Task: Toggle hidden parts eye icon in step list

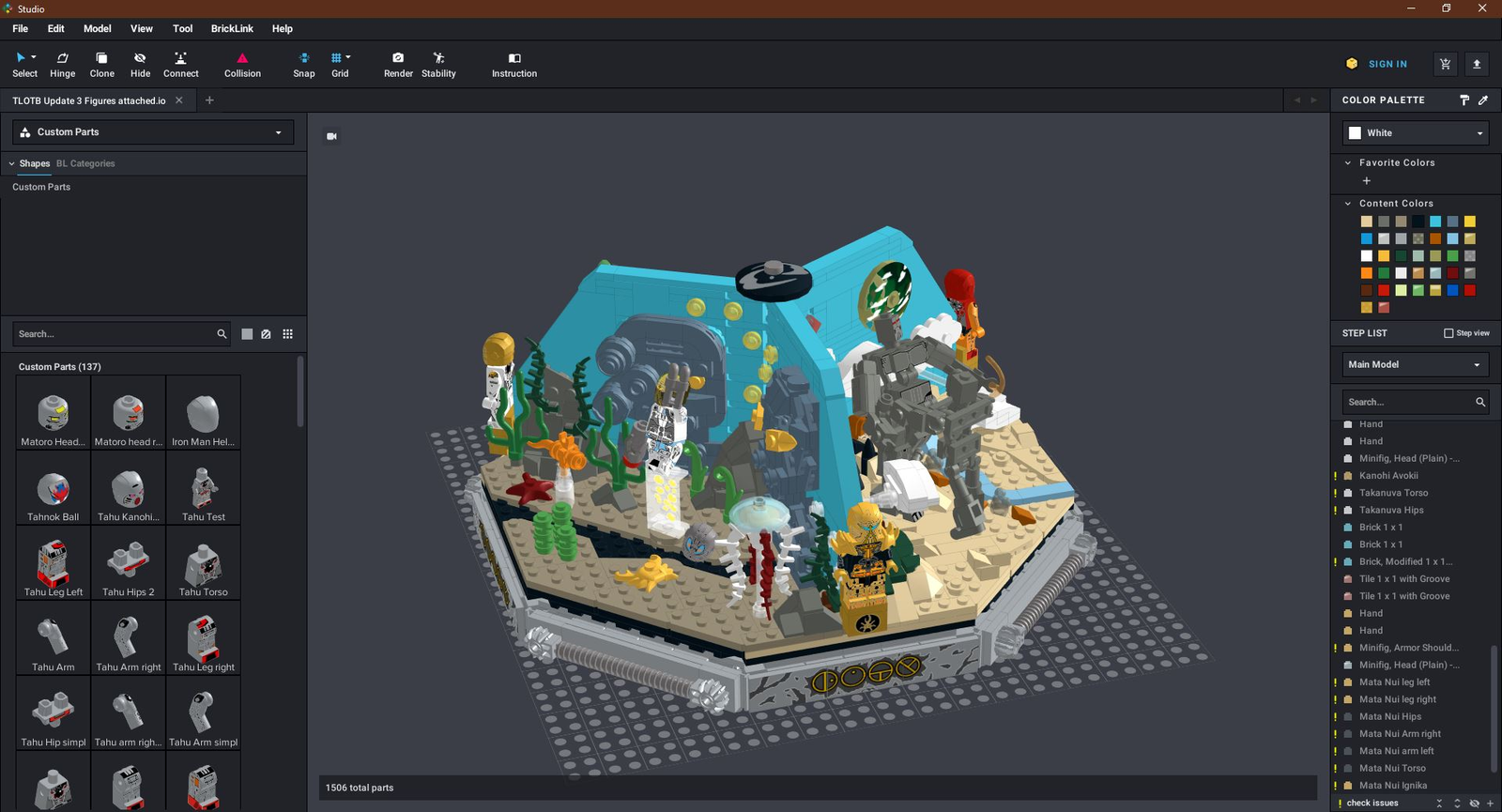Action: (1474, 804)
